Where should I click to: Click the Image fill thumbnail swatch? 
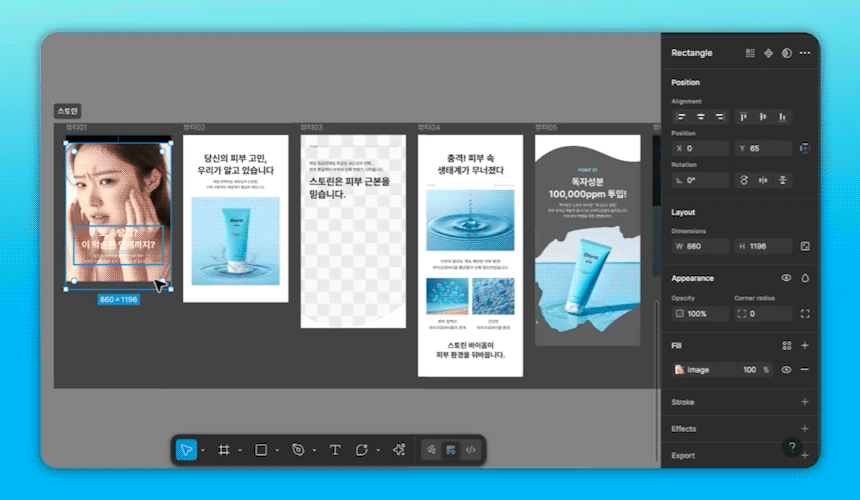[x=680, y=370]
